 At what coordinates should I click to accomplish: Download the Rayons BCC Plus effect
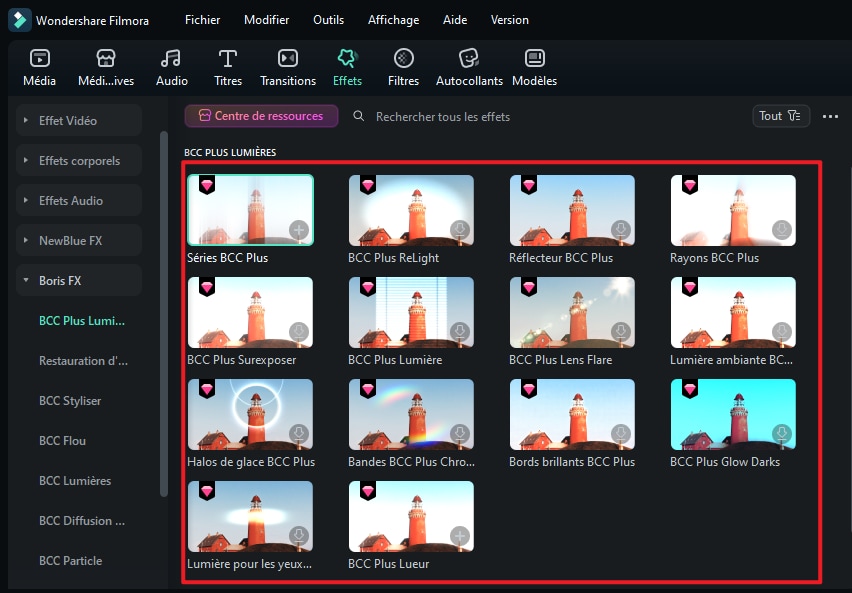(782, 230)
